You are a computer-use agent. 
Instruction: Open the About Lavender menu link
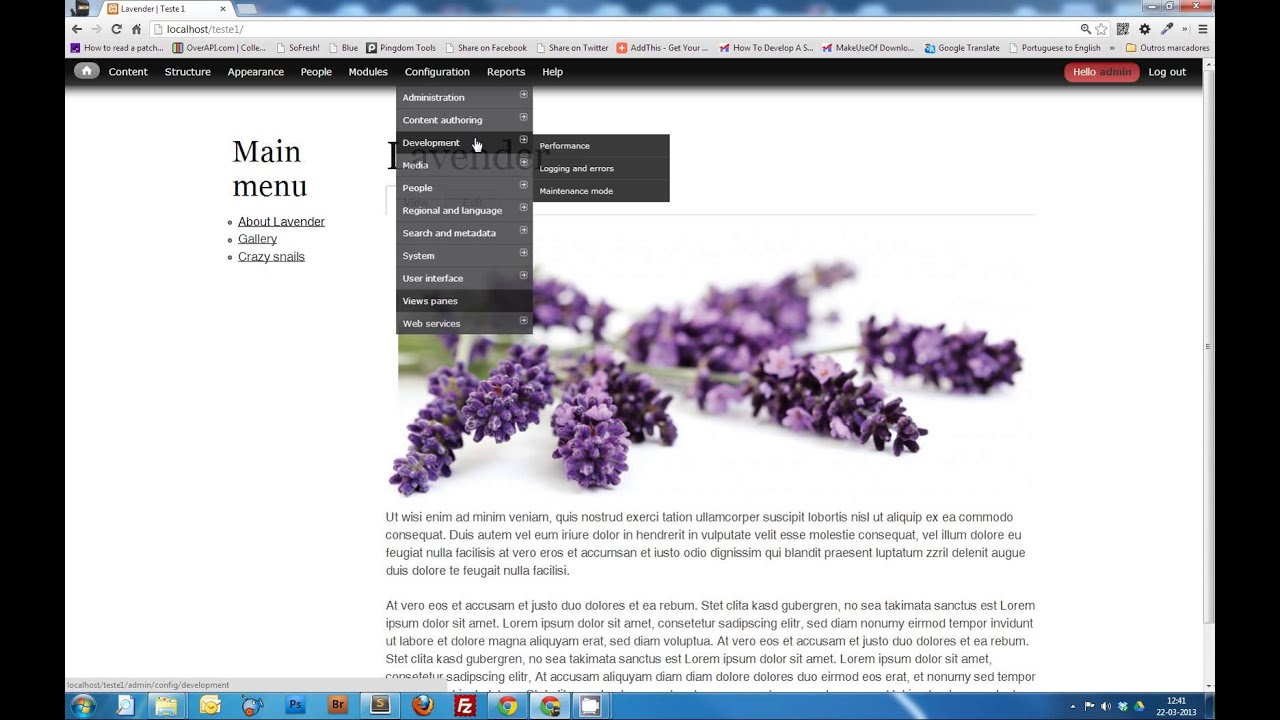point(281,222)
